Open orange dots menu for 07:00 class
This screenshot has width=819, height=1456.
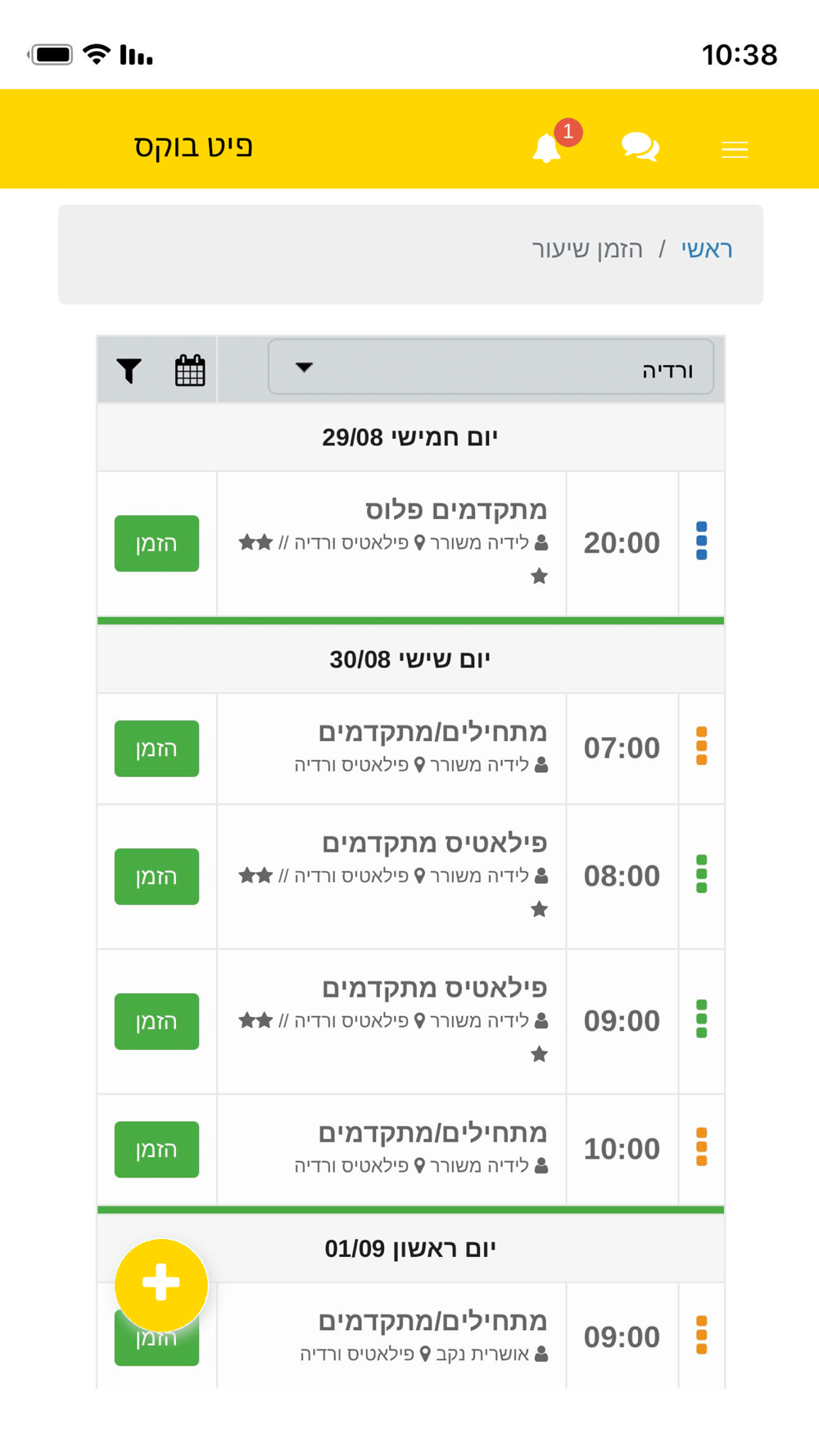point(701,746)
